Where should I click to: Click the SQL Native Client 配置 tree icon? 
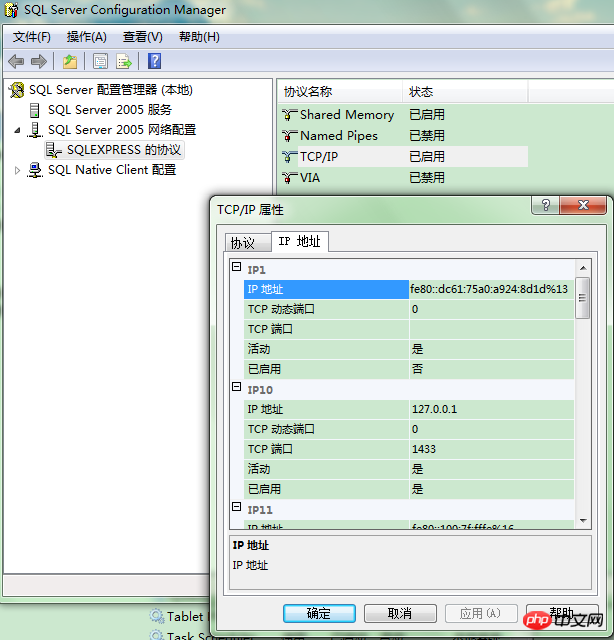point(35,170)
